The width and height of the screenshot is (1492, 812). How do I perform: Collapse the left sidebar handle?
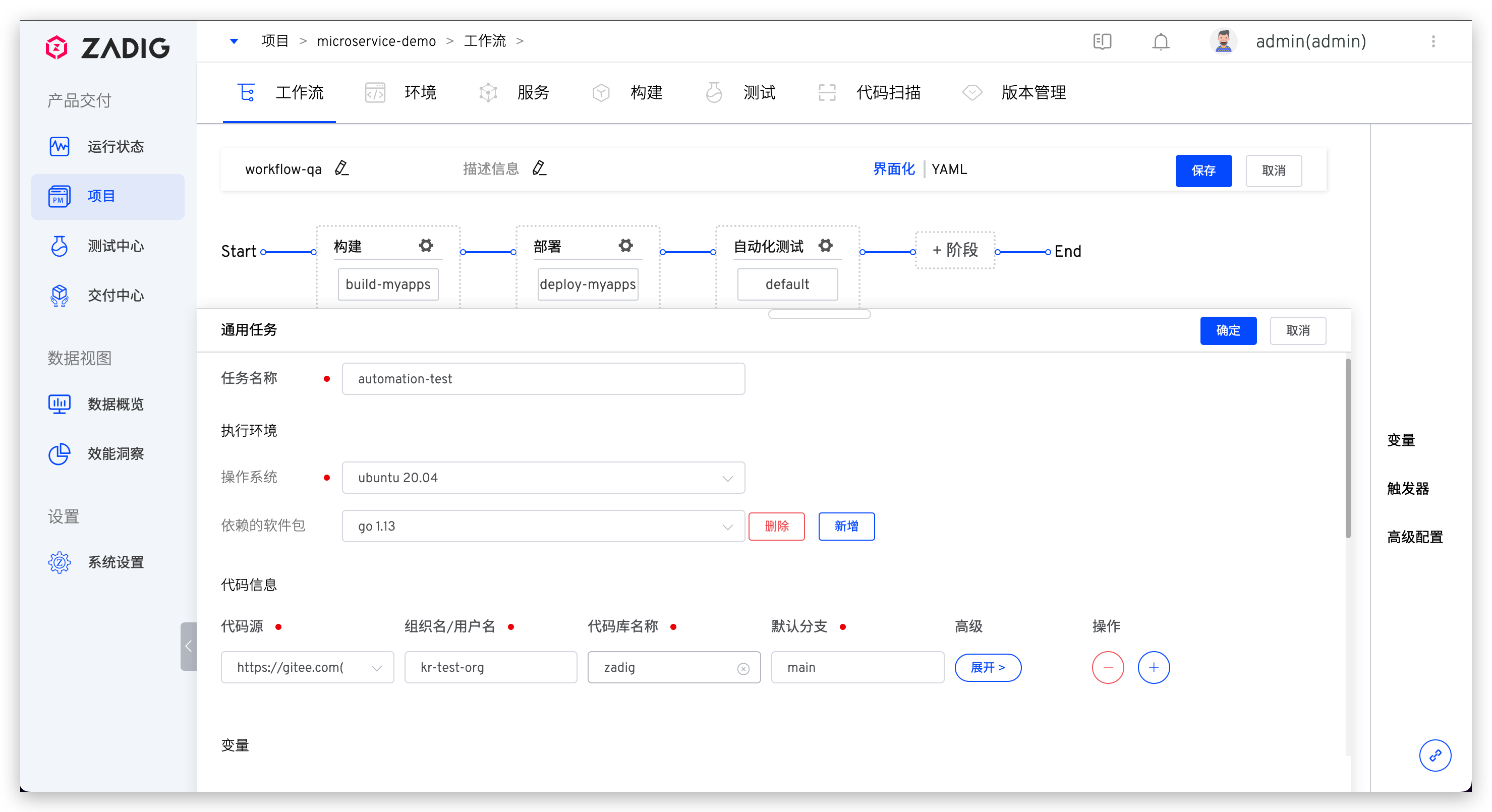(x=188, y=646)
